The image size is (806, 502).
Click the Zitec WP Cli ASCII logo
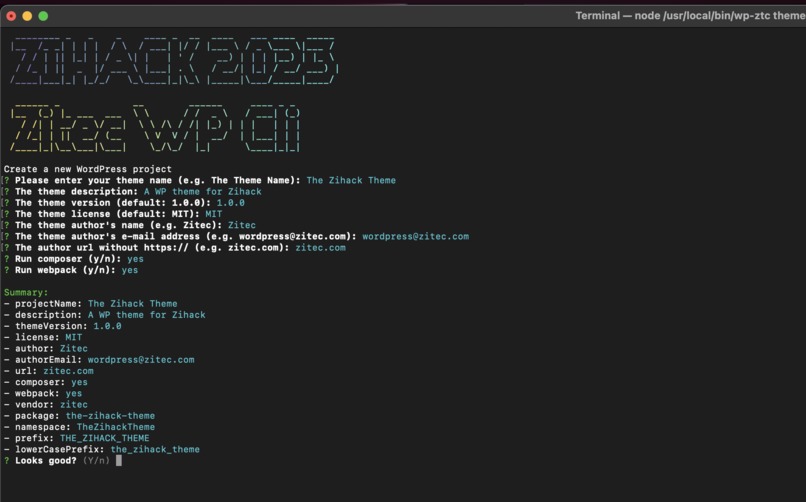[156, 127]
